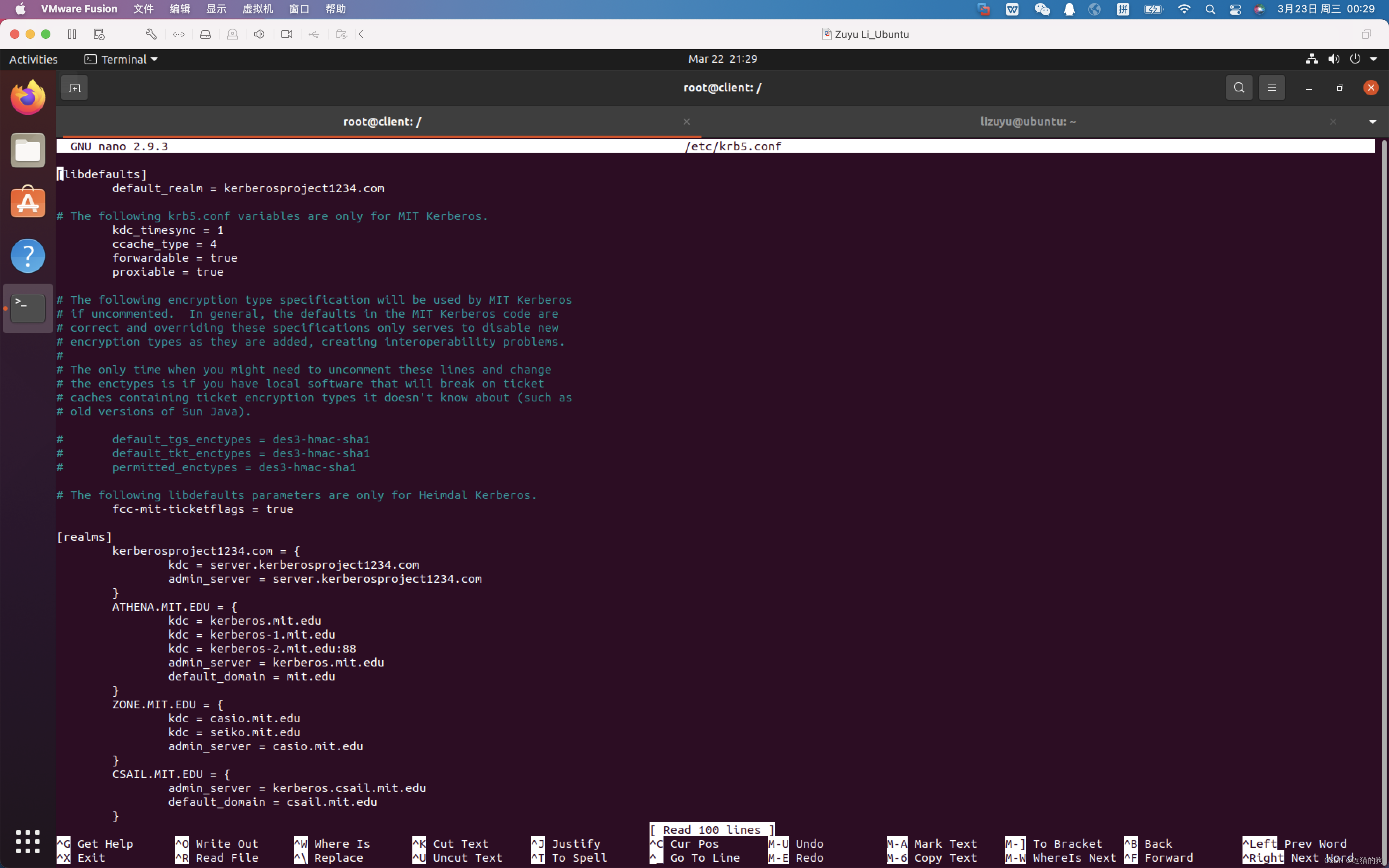Open the terminal hamburger menu

coord(1271,88)
